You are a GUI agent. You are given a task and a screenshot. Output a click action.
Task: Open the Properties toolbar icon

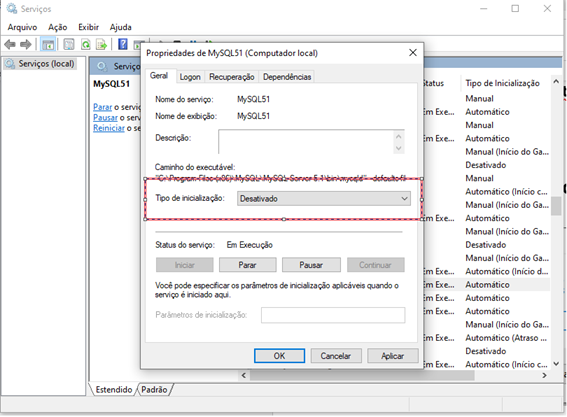click(69, 45)
